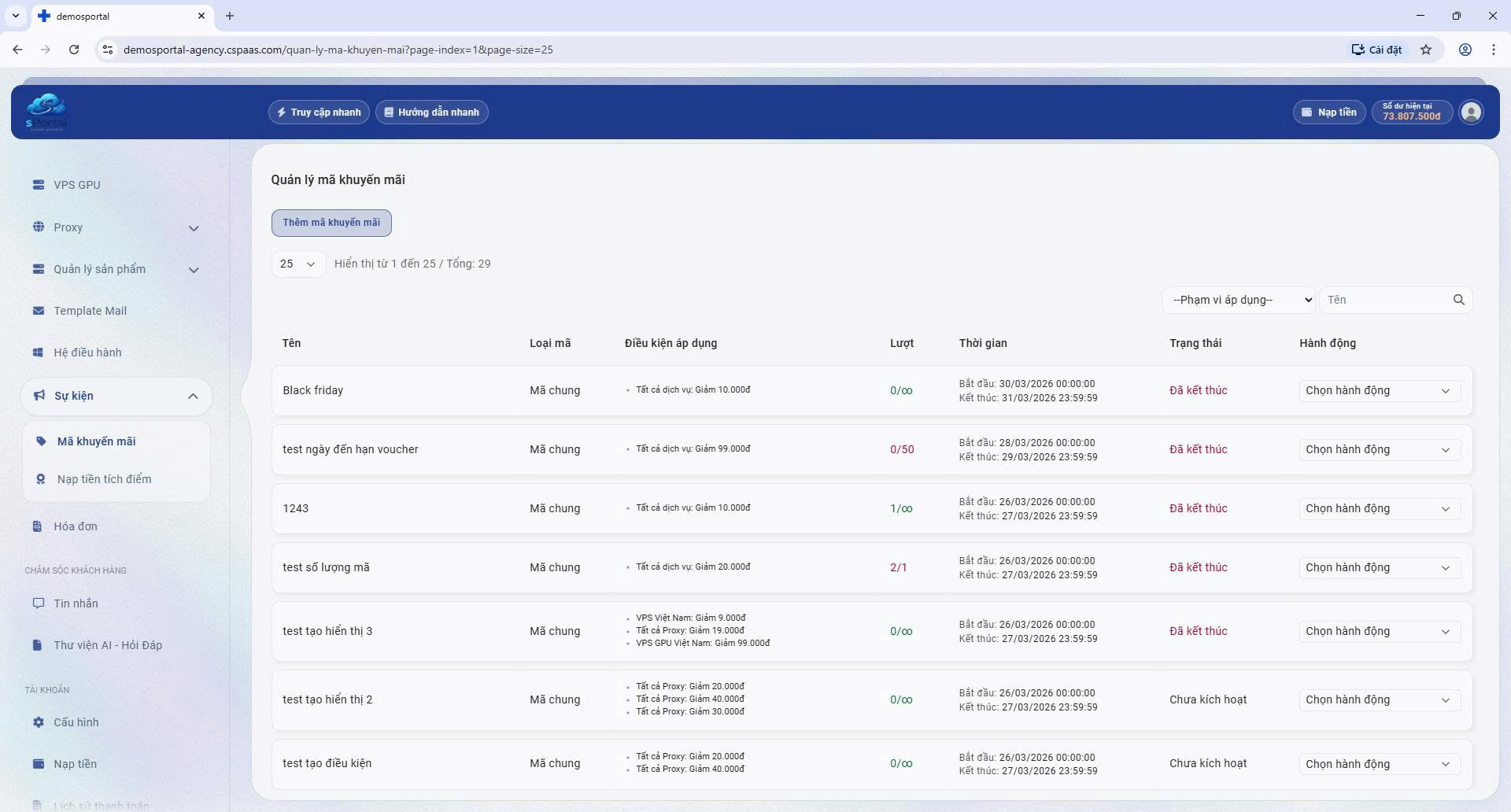Click the Proxy globe icon
Viewport: 1511px width, 812px height.
[x=38, y=227]
